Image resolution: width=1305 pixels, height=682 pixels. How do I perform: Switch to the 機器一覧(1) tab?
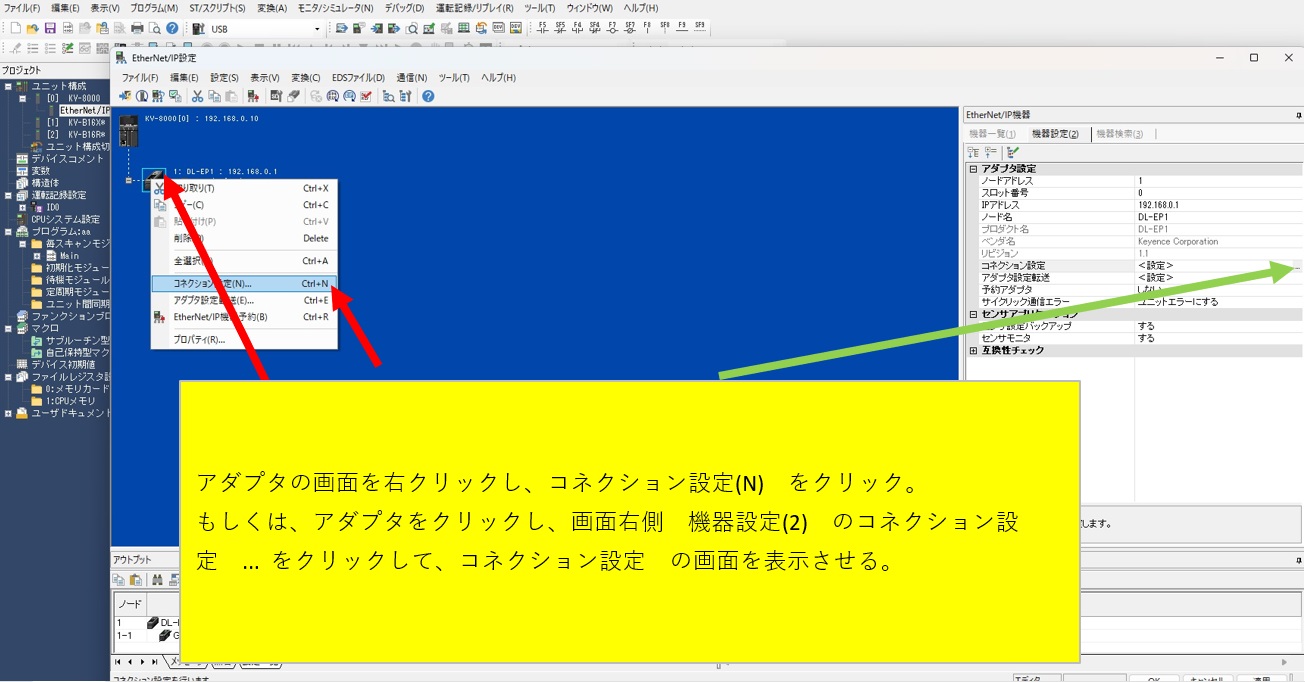pos(992,134)
